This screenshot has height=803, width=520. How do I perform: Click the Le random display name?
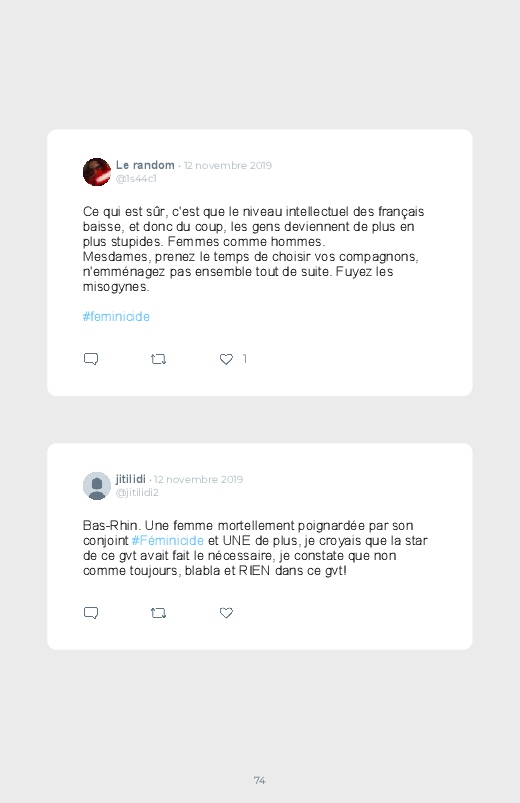coord(145,165)
